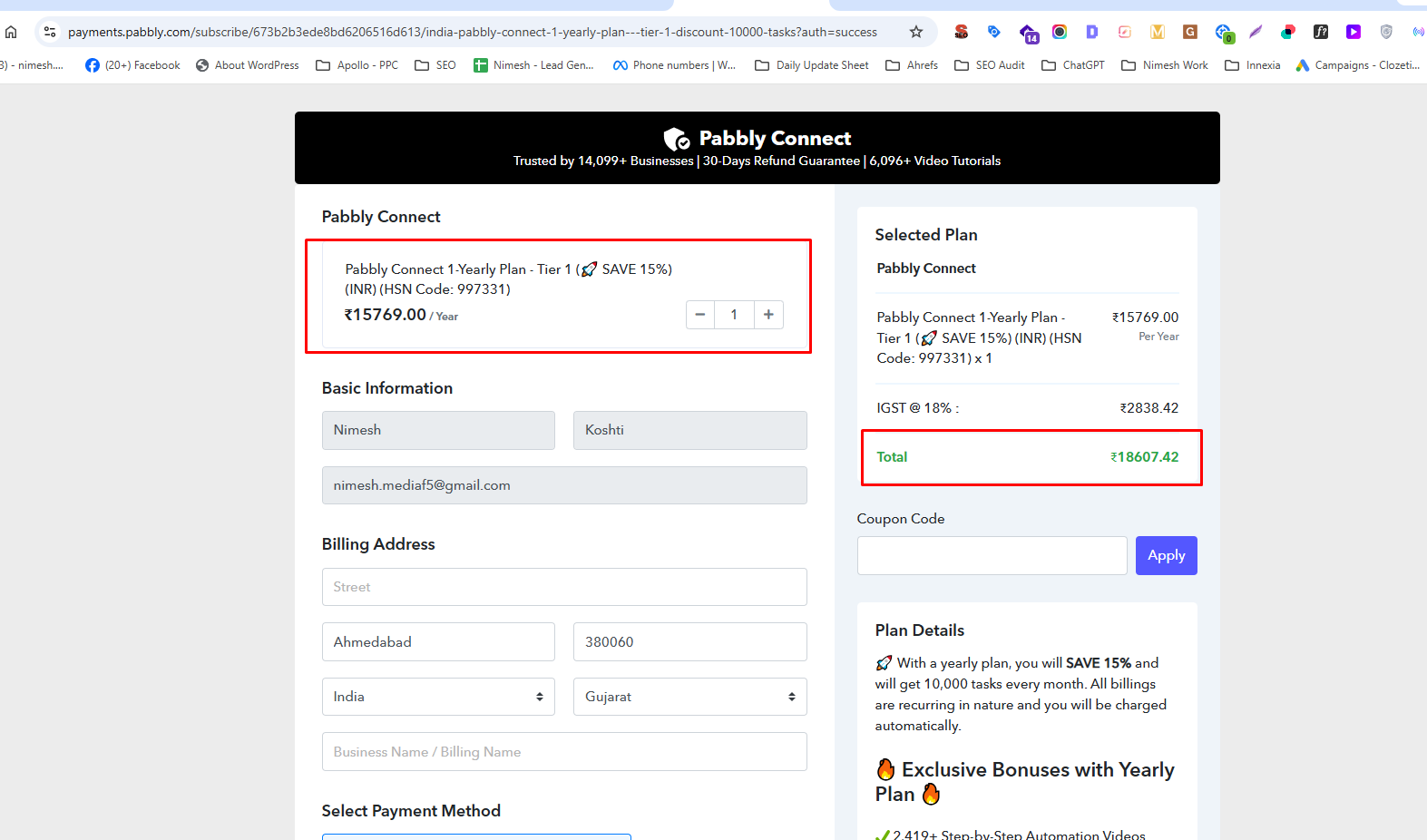Viewport: 1427px width, 840px height.
Task: Click the IGST @ 18% label
Action: (917, 408)
